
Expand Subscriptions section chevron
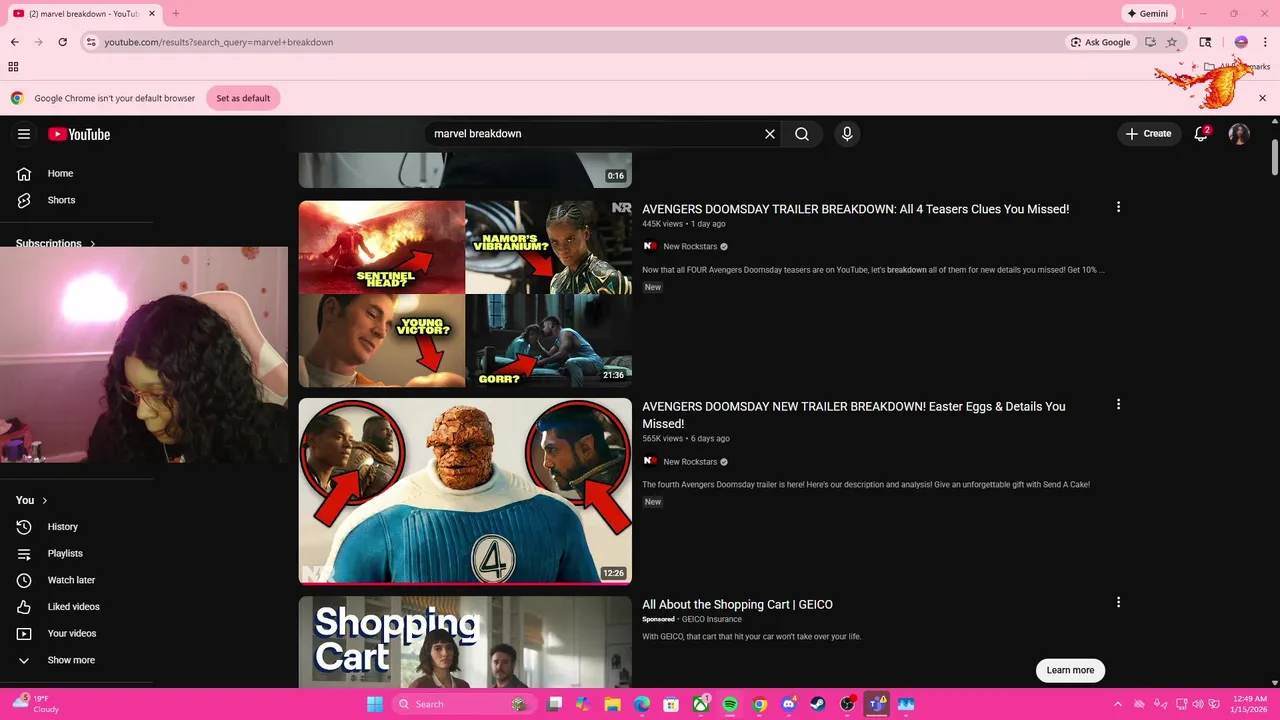tap(93, 243)
